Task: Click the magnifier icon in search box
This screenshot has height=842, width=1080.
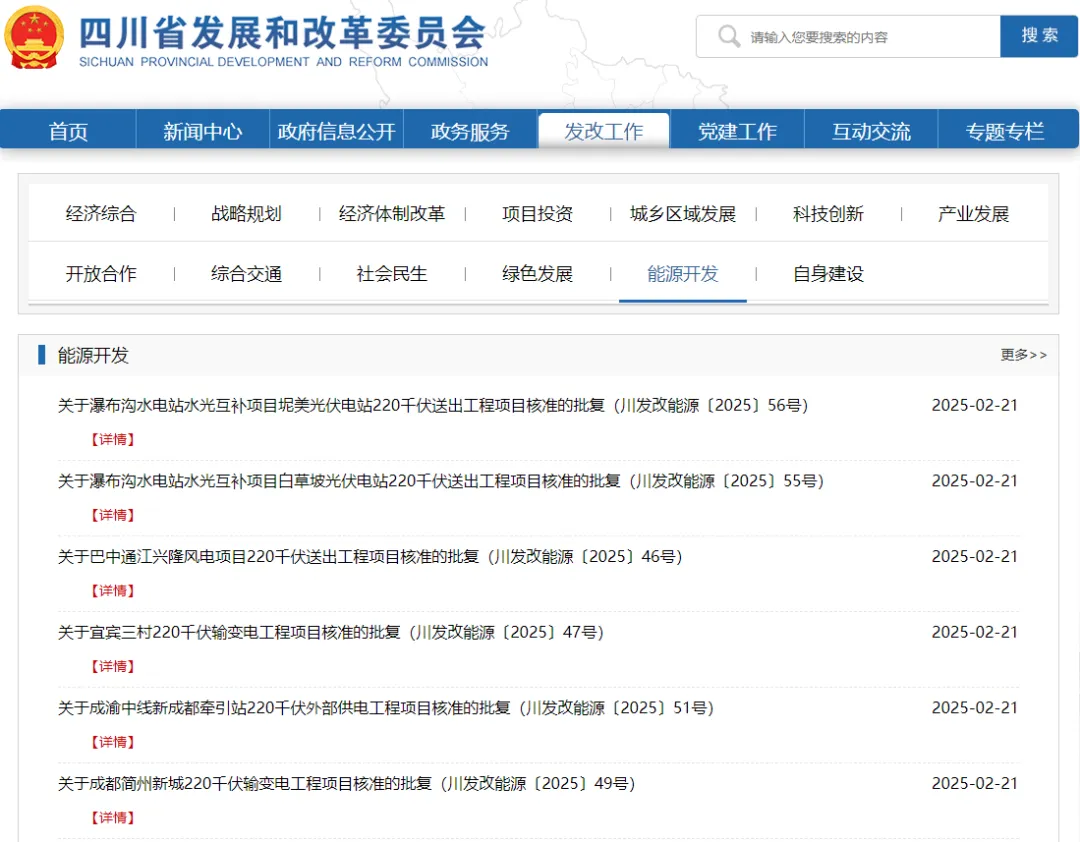Action: [x=729, y=37]
